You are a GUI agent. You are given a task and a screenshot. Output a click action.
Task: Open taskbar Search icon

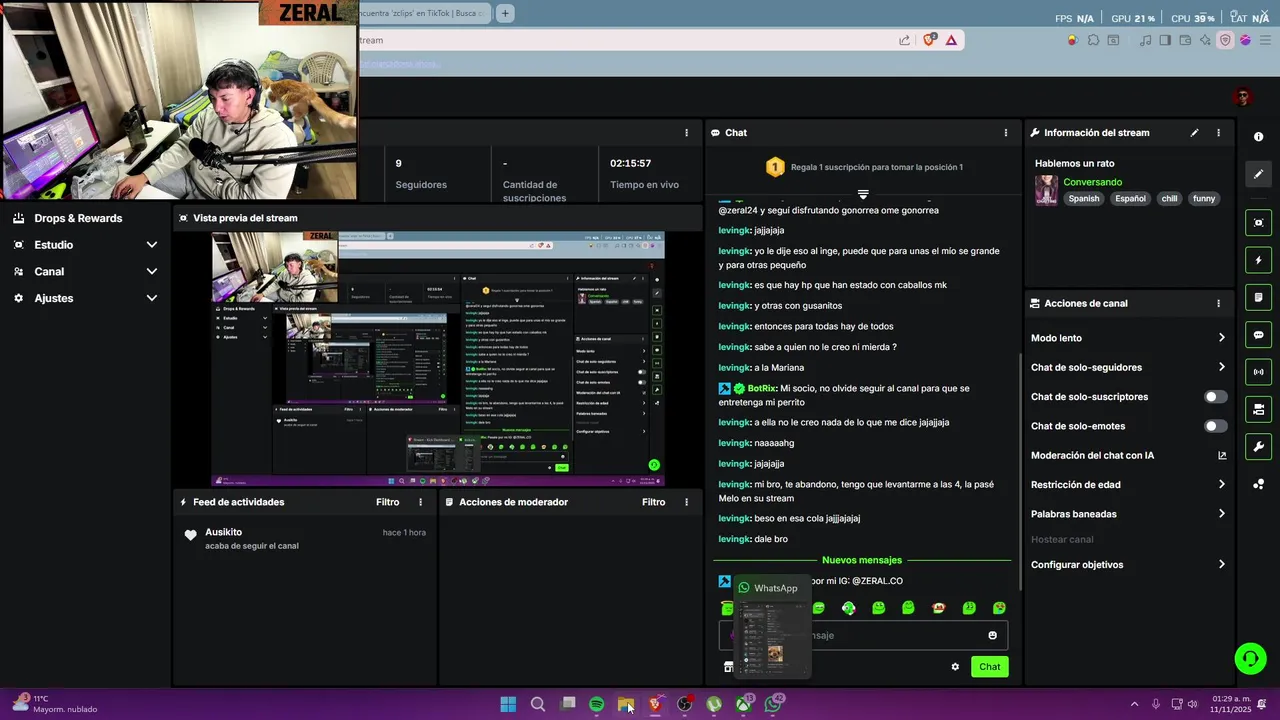[x=538, y=704]
